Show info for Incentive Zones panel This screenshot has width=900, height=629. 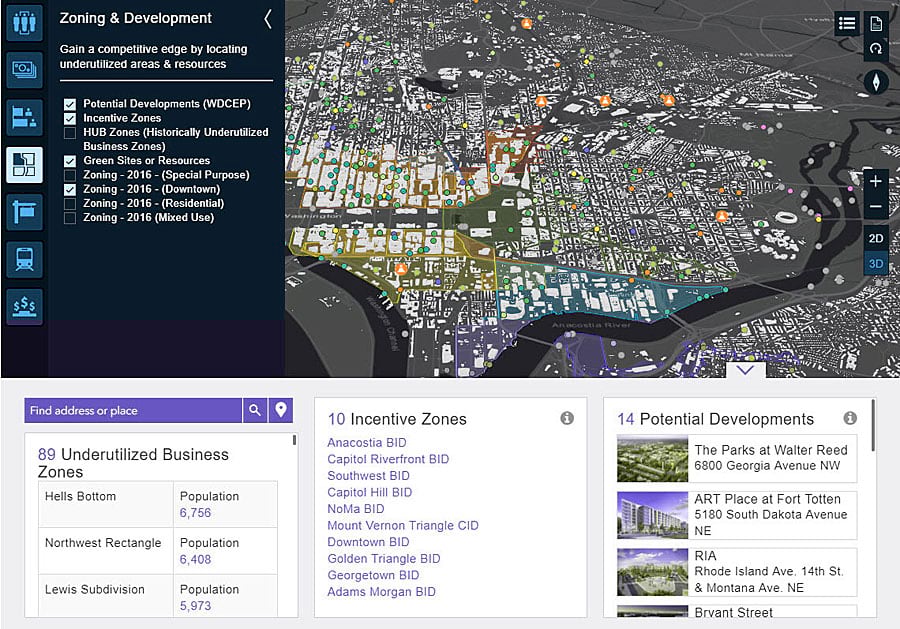567,418
